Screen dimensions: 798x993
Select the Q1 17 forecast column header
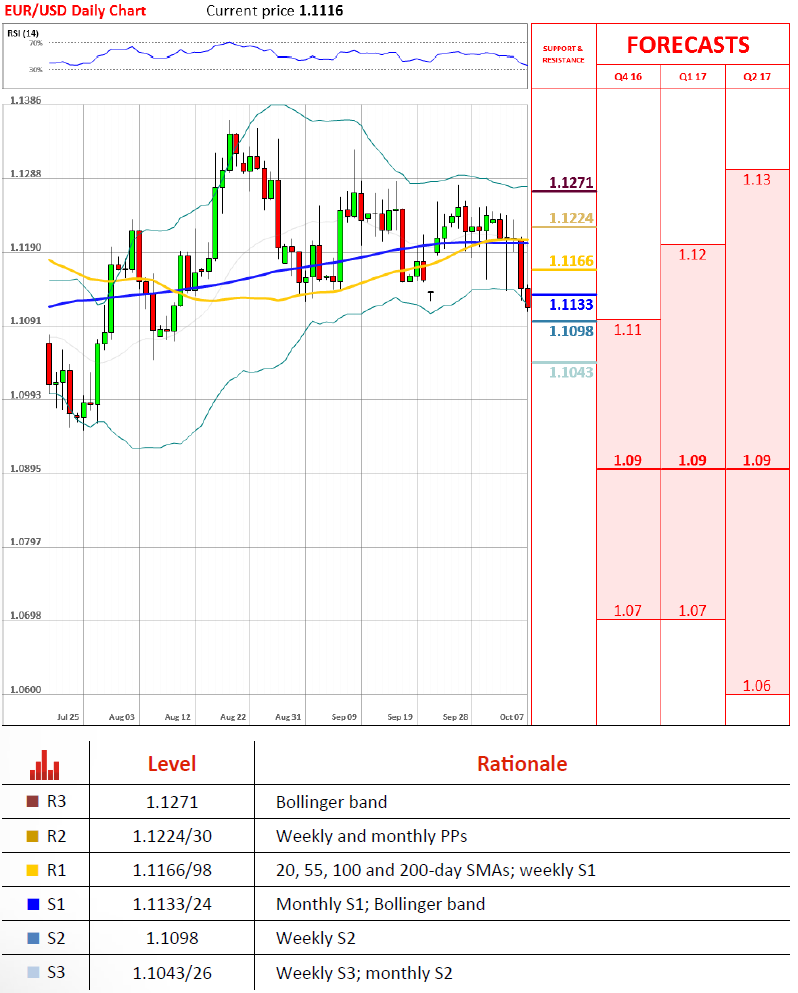(x=693, y=77)
